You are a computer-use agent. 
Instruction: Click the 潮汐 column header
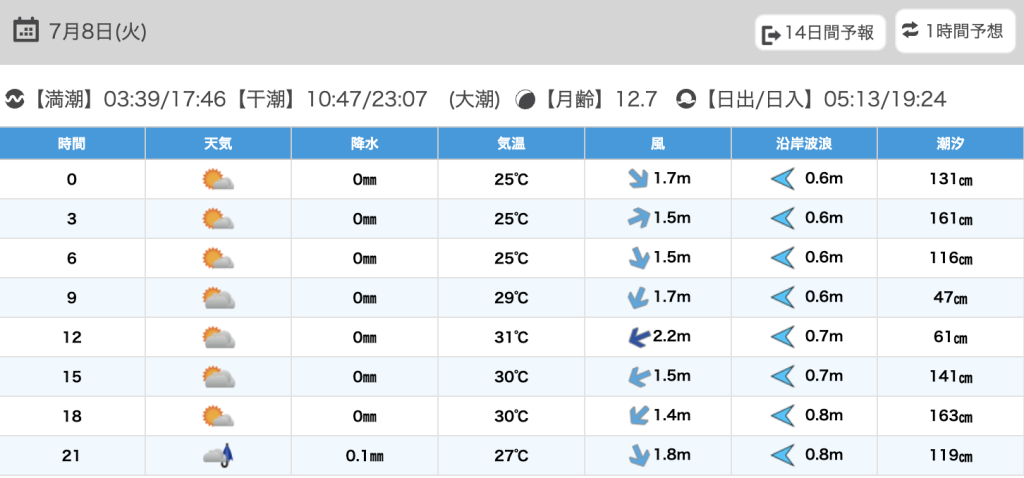(x=950, y=144)
